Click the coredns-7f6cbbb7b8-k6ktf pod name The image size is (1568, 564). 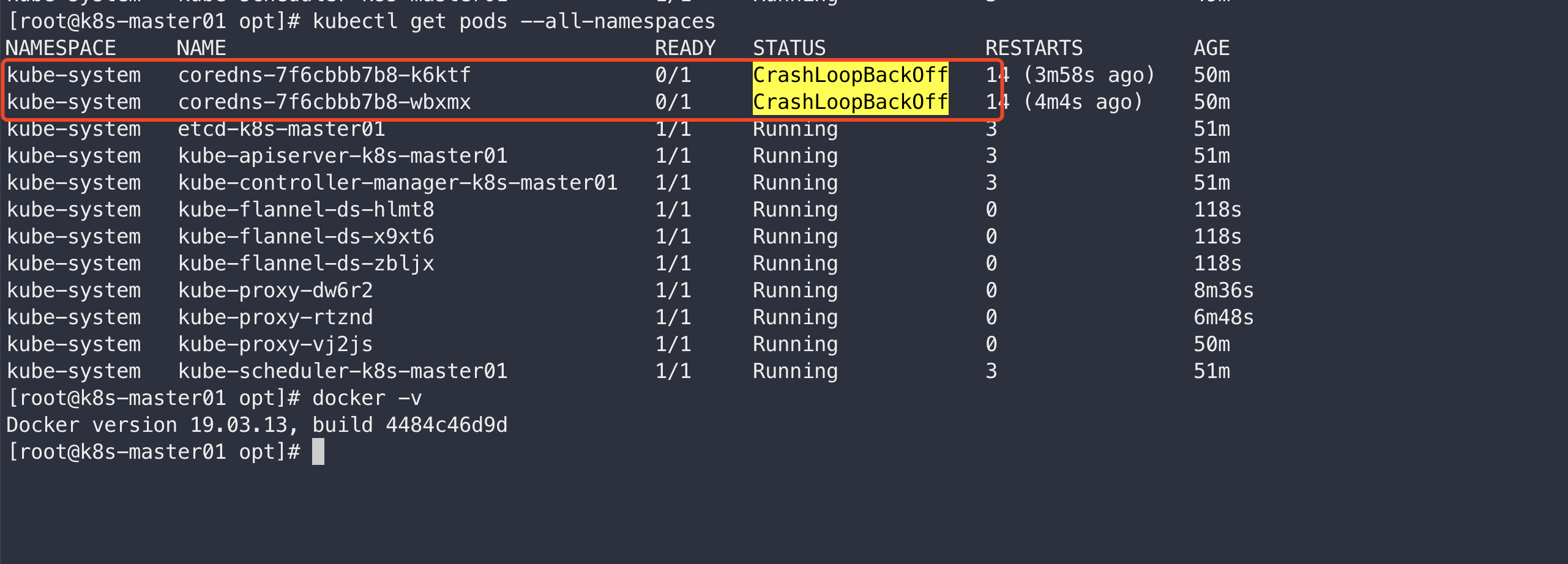tap(324, 75)
